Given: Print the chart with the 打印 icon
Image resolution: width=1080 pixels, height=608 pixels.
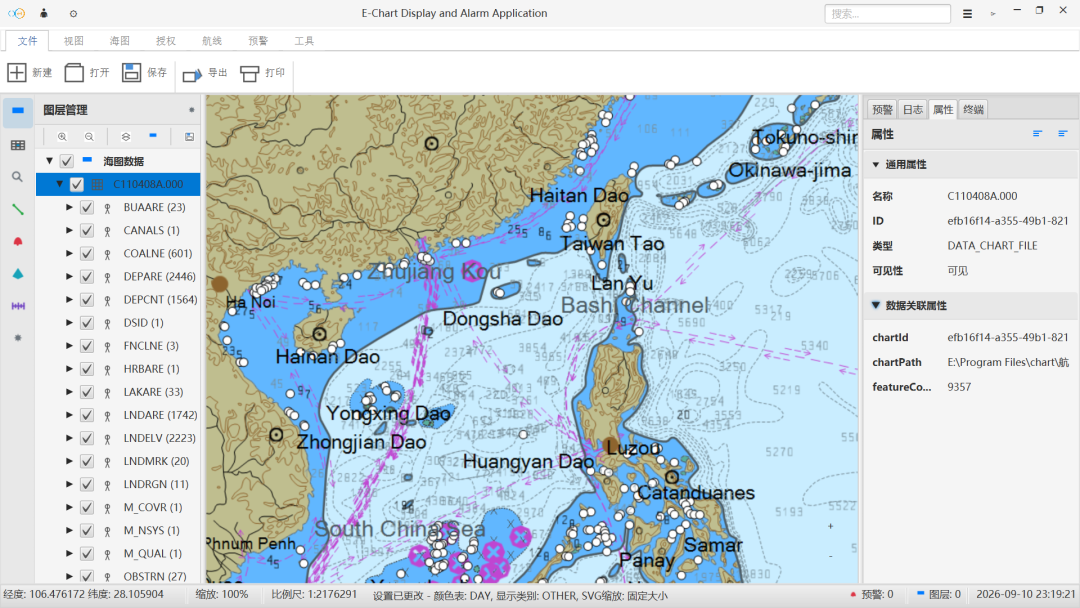Looking at the screenshot, I should click(249, 73).
